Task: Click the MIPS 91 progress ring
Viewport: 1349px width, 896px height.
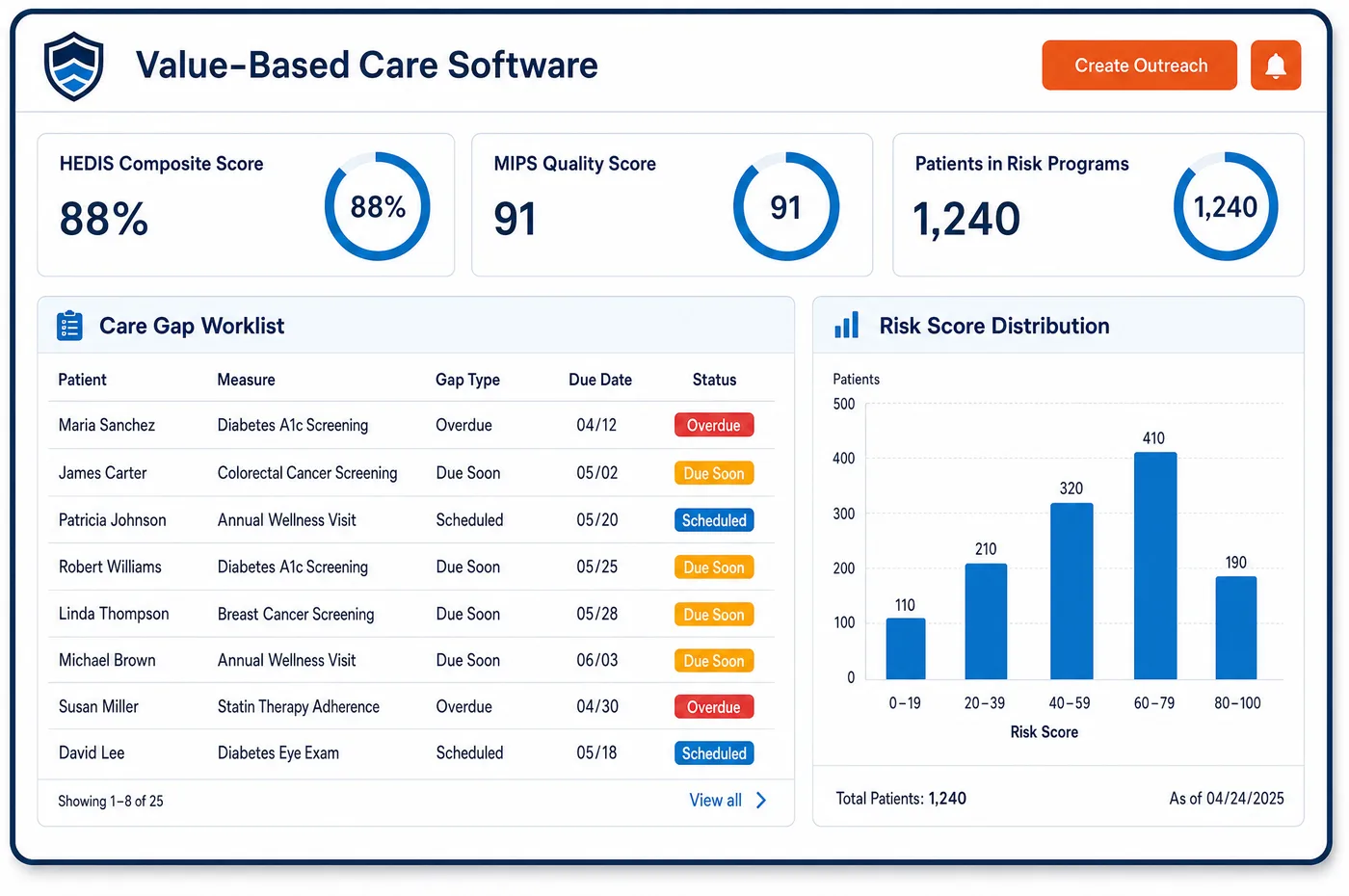Action: [786, 206]
